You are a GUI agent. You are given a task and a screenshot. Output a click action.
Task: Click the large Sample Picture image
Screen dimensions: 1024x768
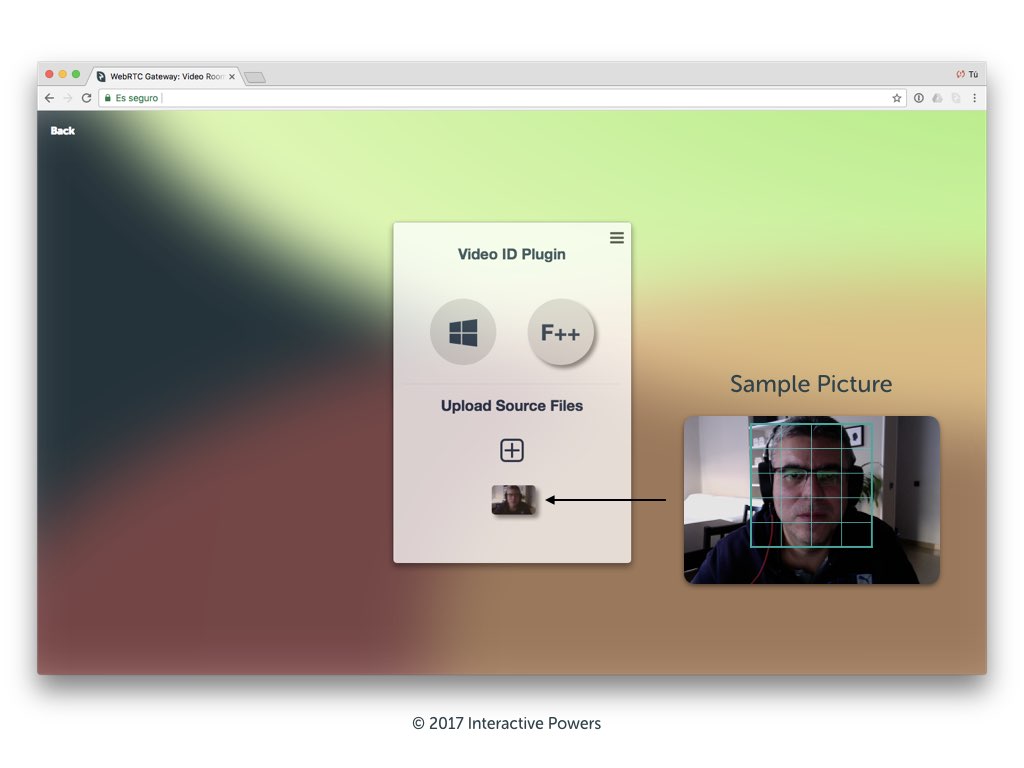[811, 500]
